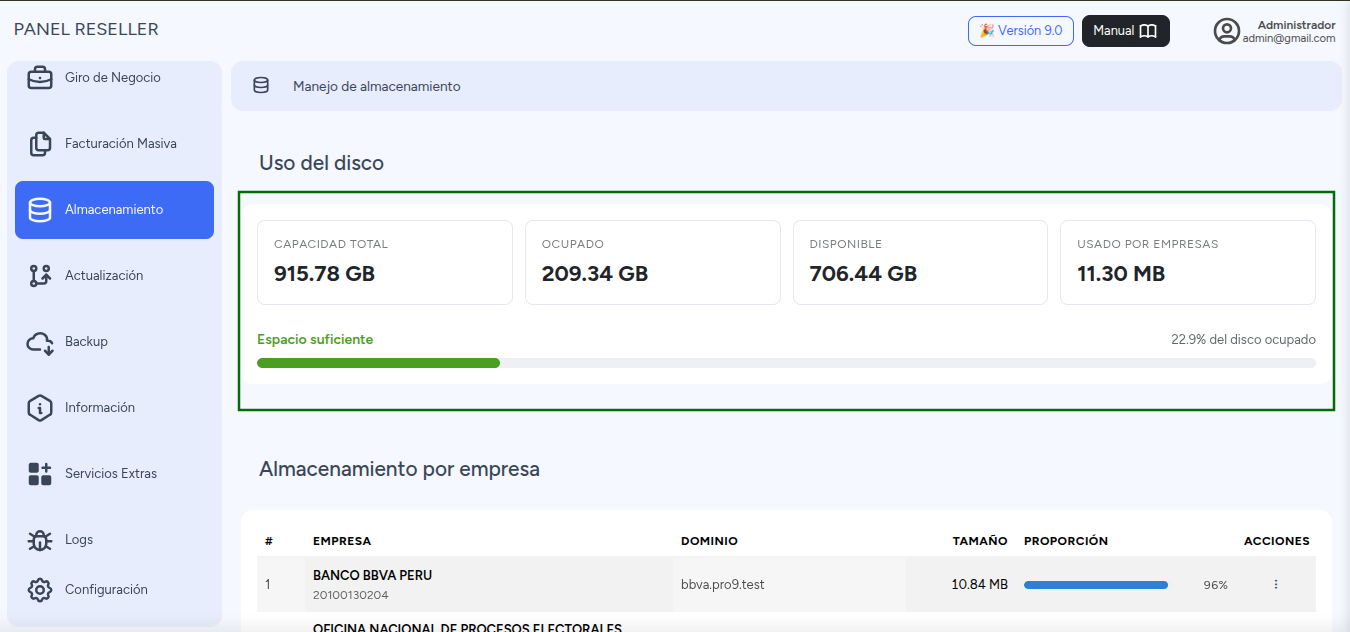Viewport: 1350px width, 632px height.
Task: Click the branch icon for Actualización
Action: [40, 276]
